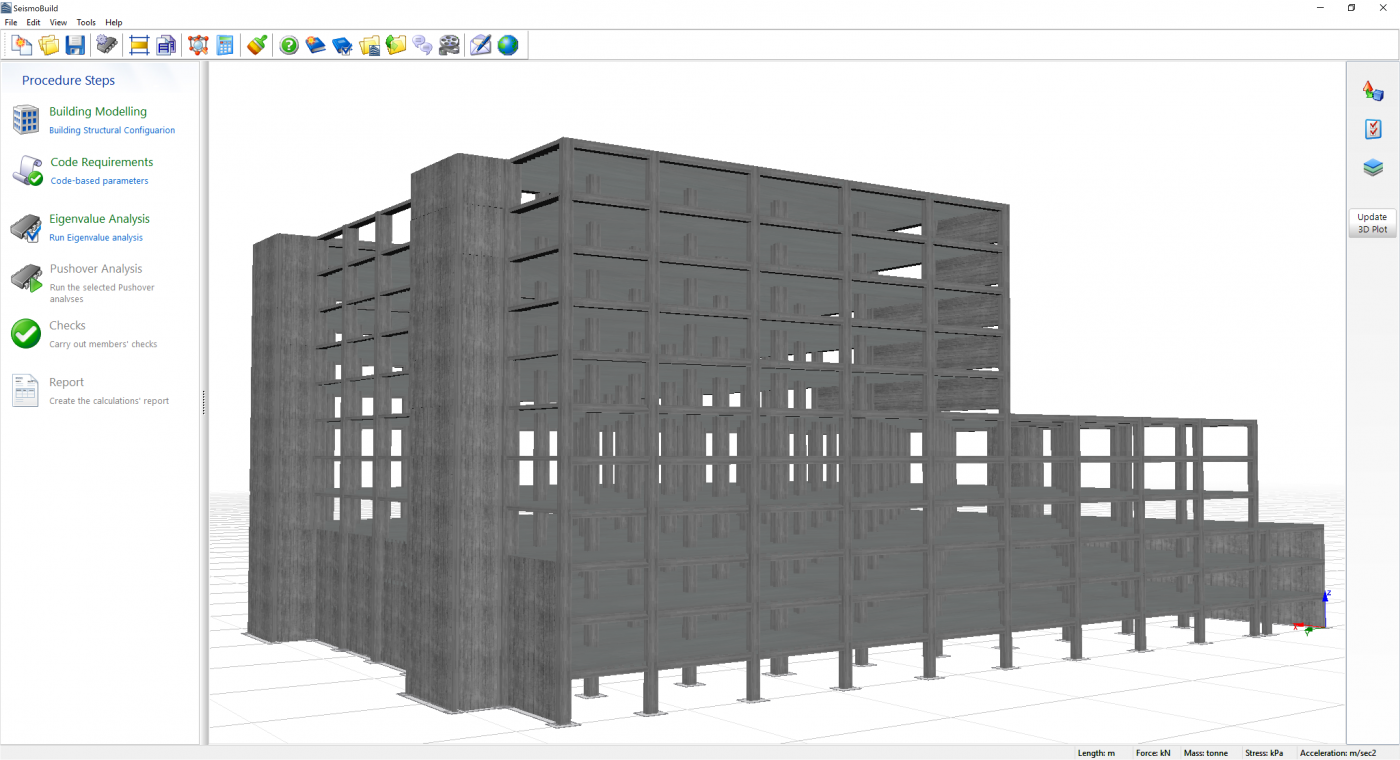Open the Building Modelling step

(x=98, y=112)
